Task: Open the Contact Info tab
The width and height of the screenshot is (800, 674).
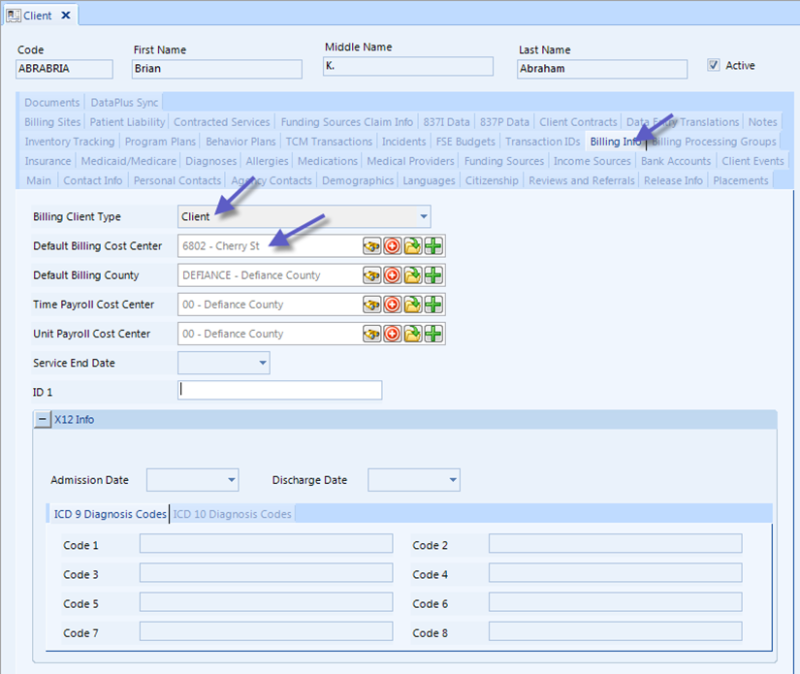Action: click(x=93, y=181)
